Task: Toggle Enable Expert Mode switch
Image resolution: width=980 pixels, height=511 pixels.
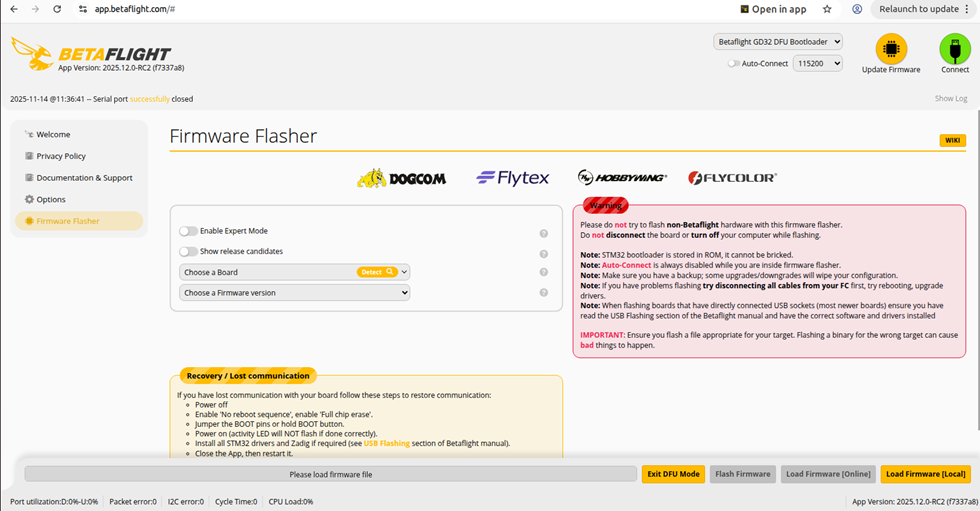Action: [x=188, y=231]
